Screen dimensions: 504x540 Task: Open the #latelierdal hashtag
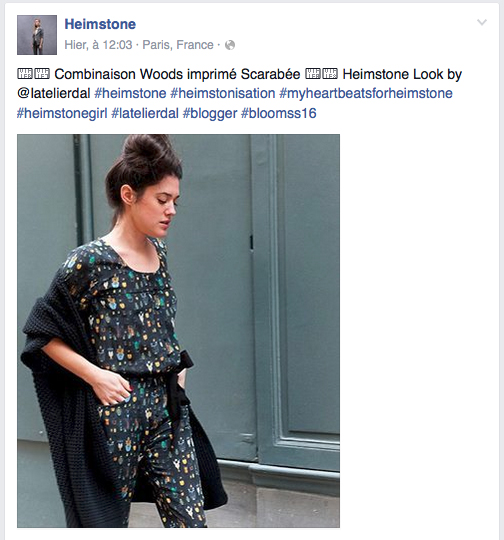click(x=145, y=113)
